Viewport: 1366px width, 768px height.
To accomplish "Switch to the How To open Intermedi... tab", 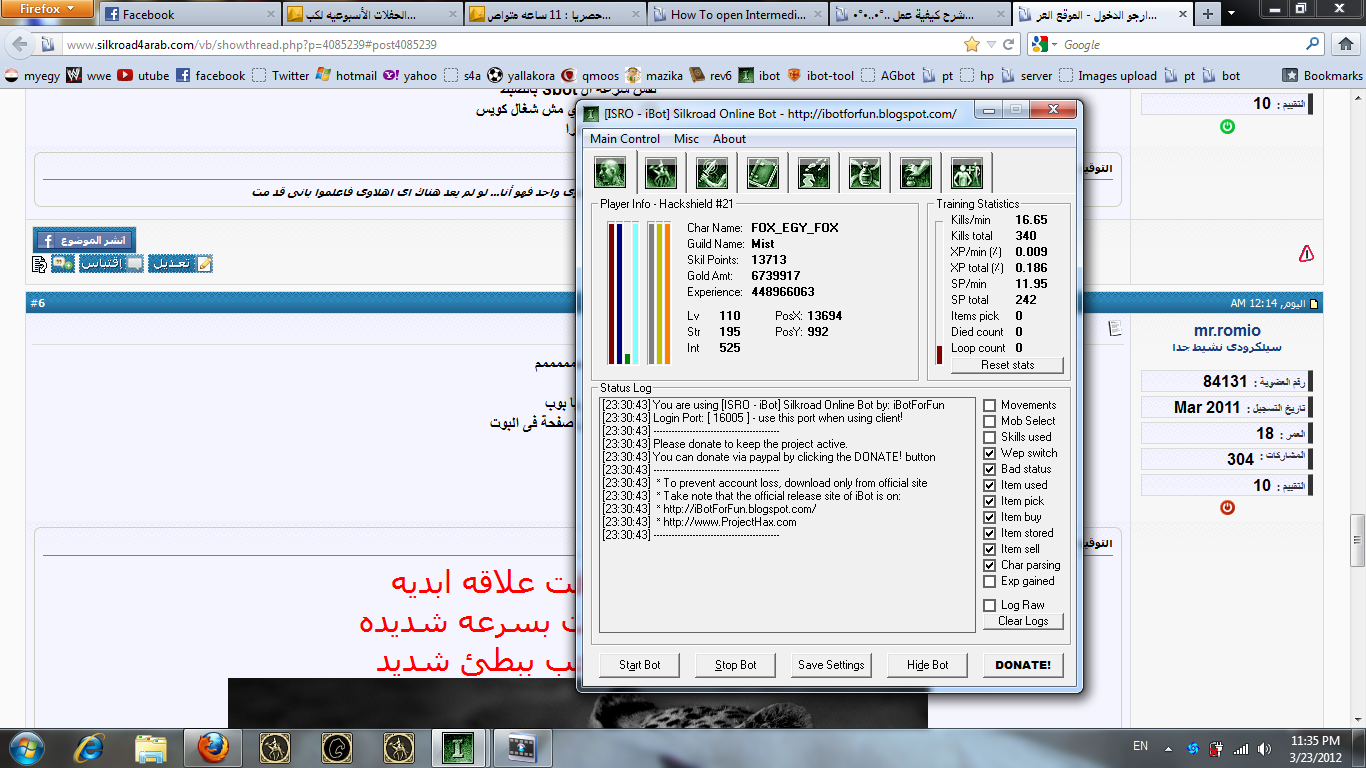I will tap(737, 14).
